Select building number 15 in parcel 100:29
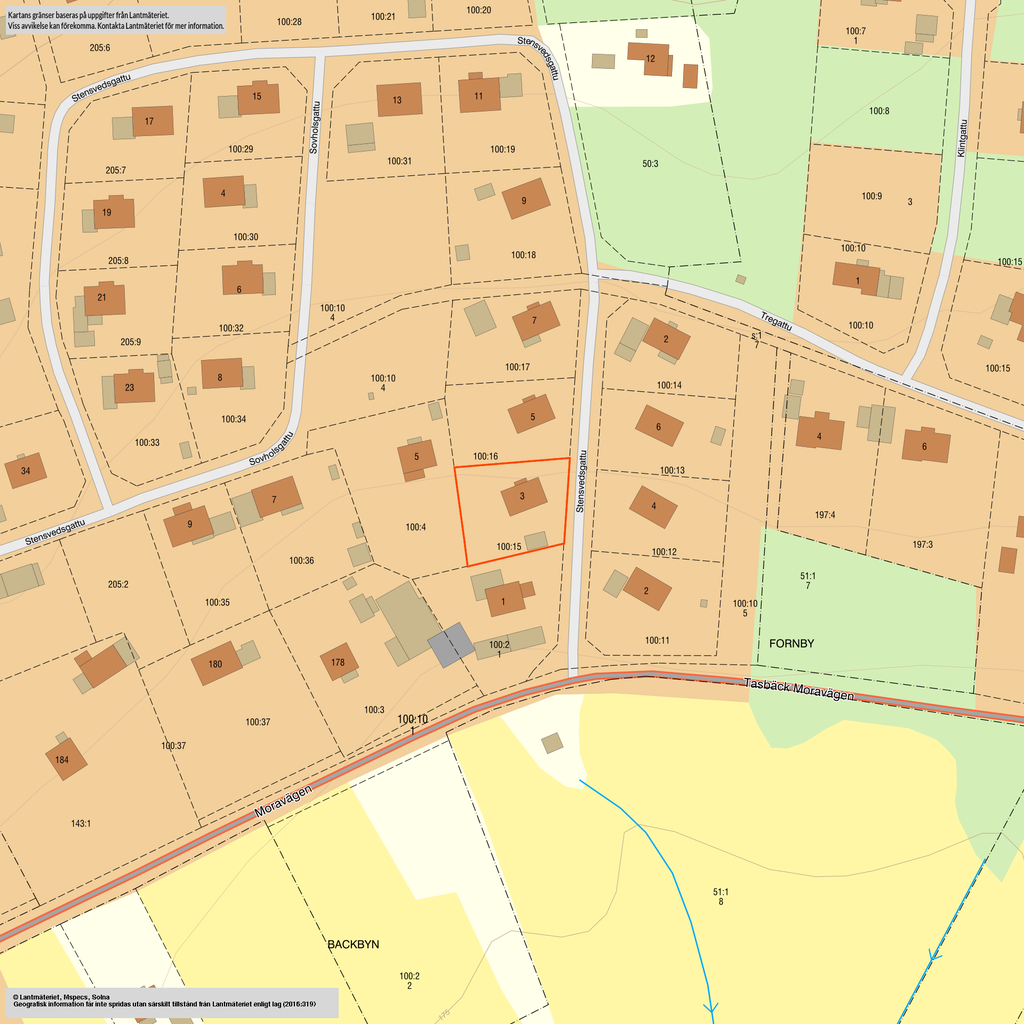1024x1024 pixels. click(257, 97)
